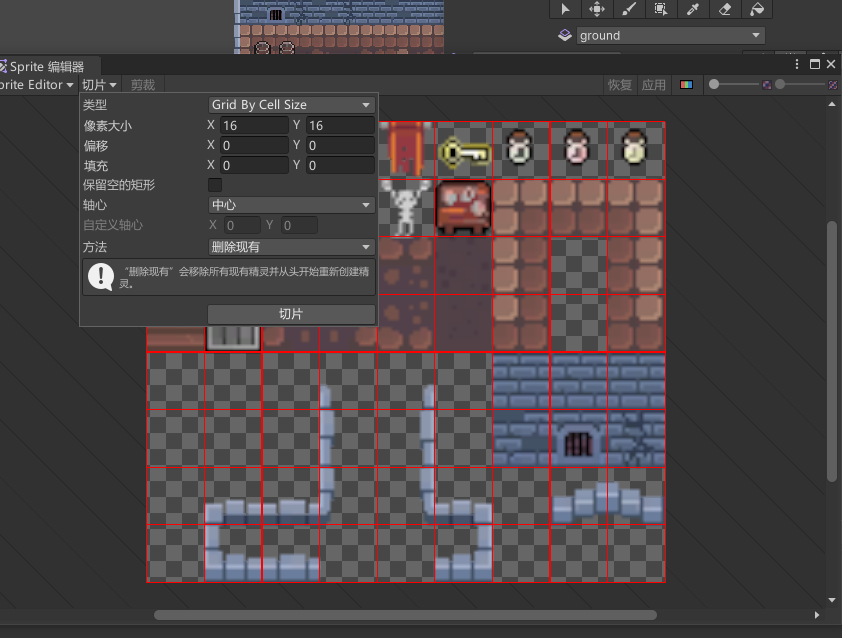Screen dimensions: 842x638
Task: Toggle the 保留空的矩形 checkbox
Action: coord(215,185)
